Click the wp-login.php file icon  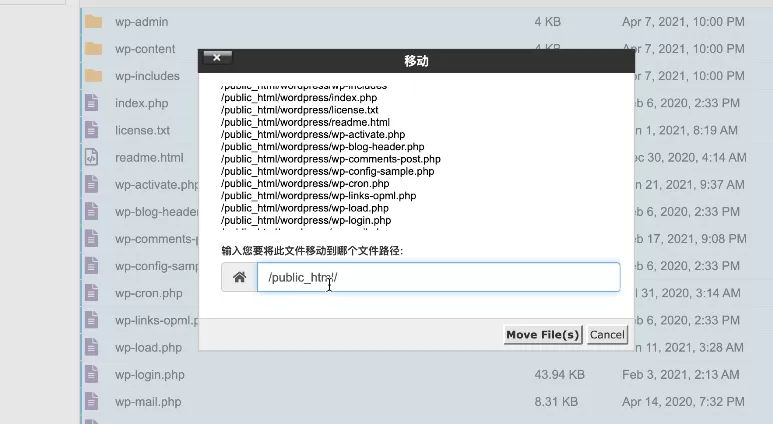coord(92,374)
